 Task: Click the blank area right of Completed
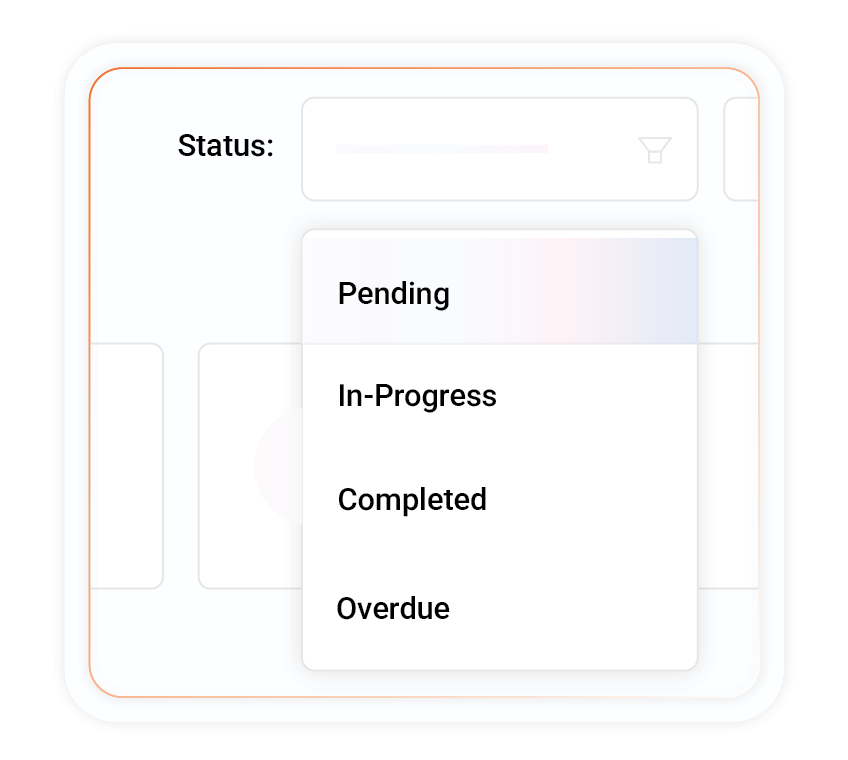click(600, 499)
